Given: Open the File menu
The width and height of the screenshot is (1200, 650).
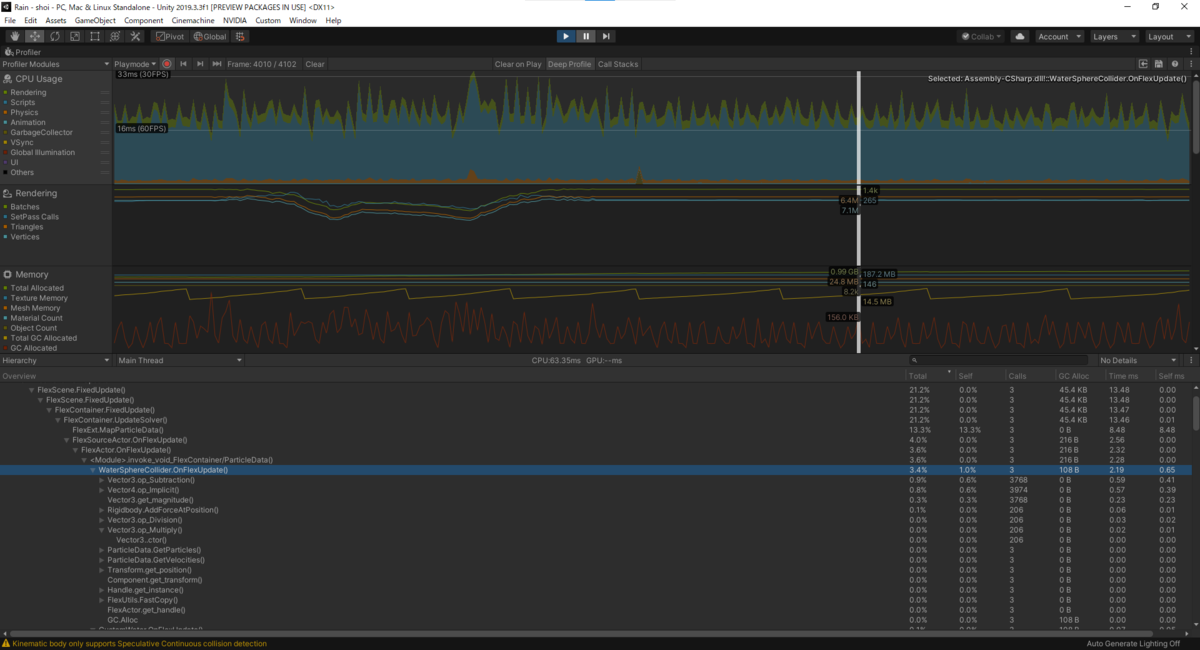Looking at the screenshot, I should (11, 20).
